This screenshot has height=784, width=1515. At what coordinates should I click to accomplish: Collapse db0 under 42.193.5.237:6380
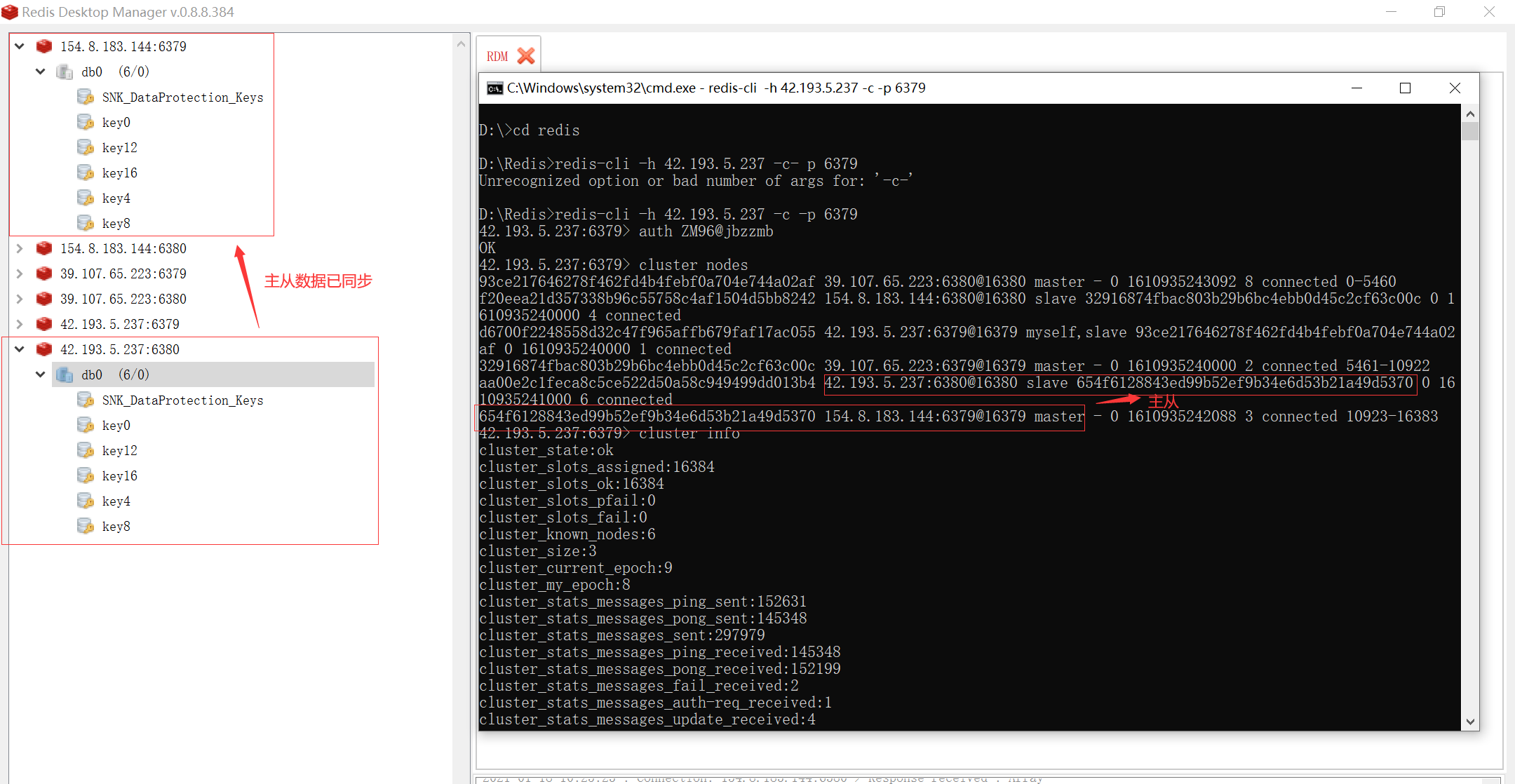pyautogui.click(x=41, y=374)
